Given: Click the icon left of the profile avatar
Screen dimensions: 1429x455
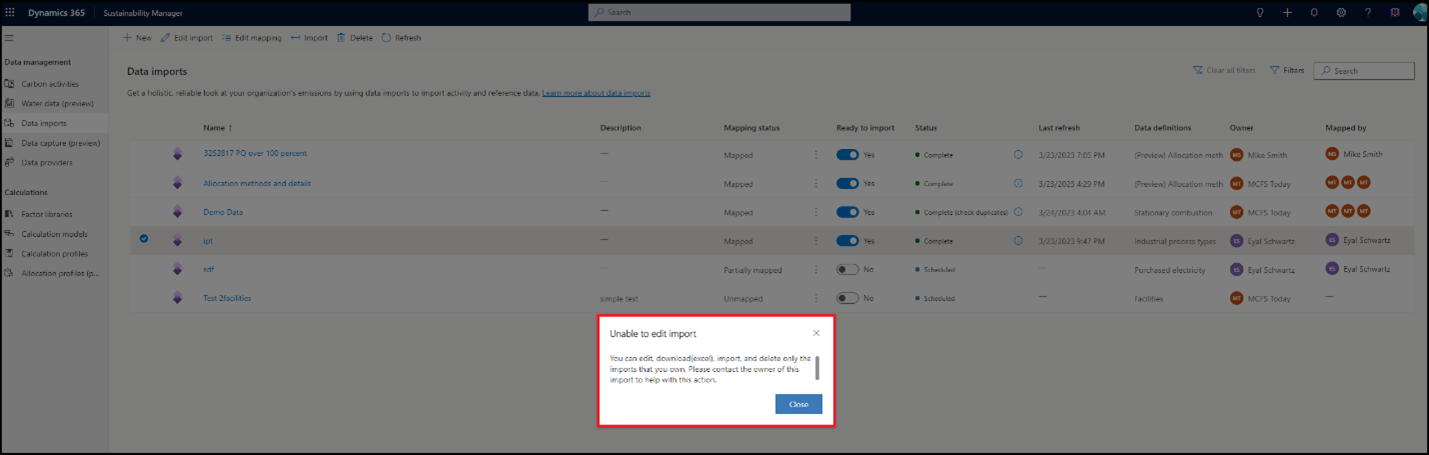Looking at the screenshot, I should [1395, 12].
